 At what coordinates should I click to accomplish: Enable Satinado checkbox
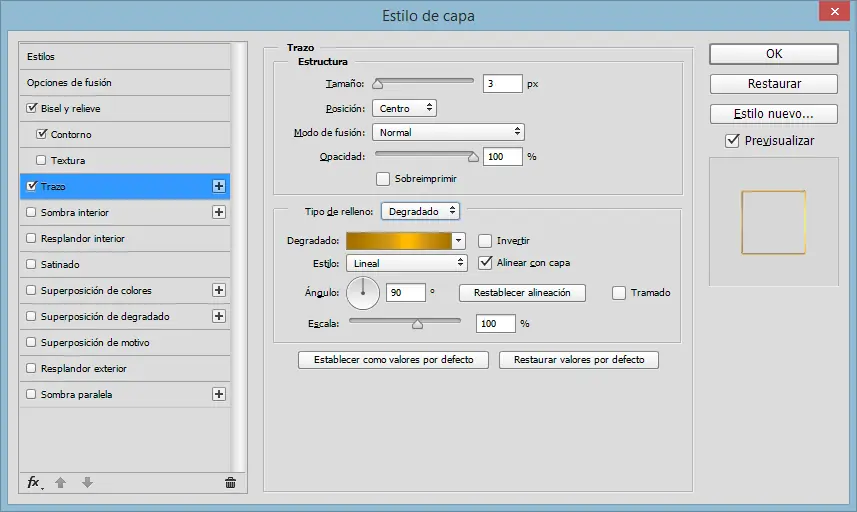point(31,264)
